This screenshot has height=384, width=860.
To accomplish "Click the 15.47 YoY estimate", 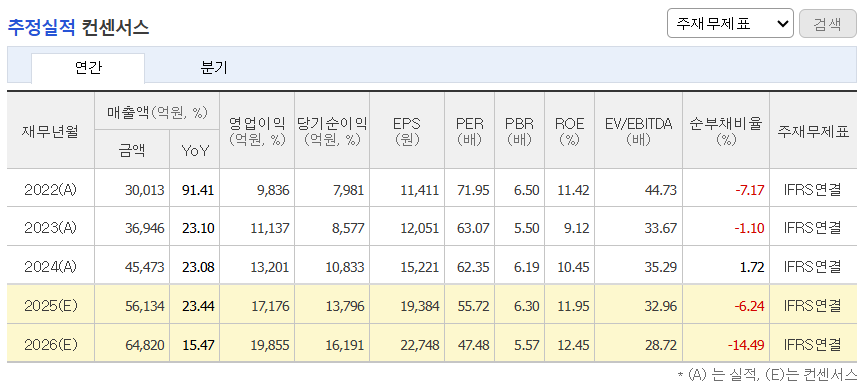I will tap(198, 345).
